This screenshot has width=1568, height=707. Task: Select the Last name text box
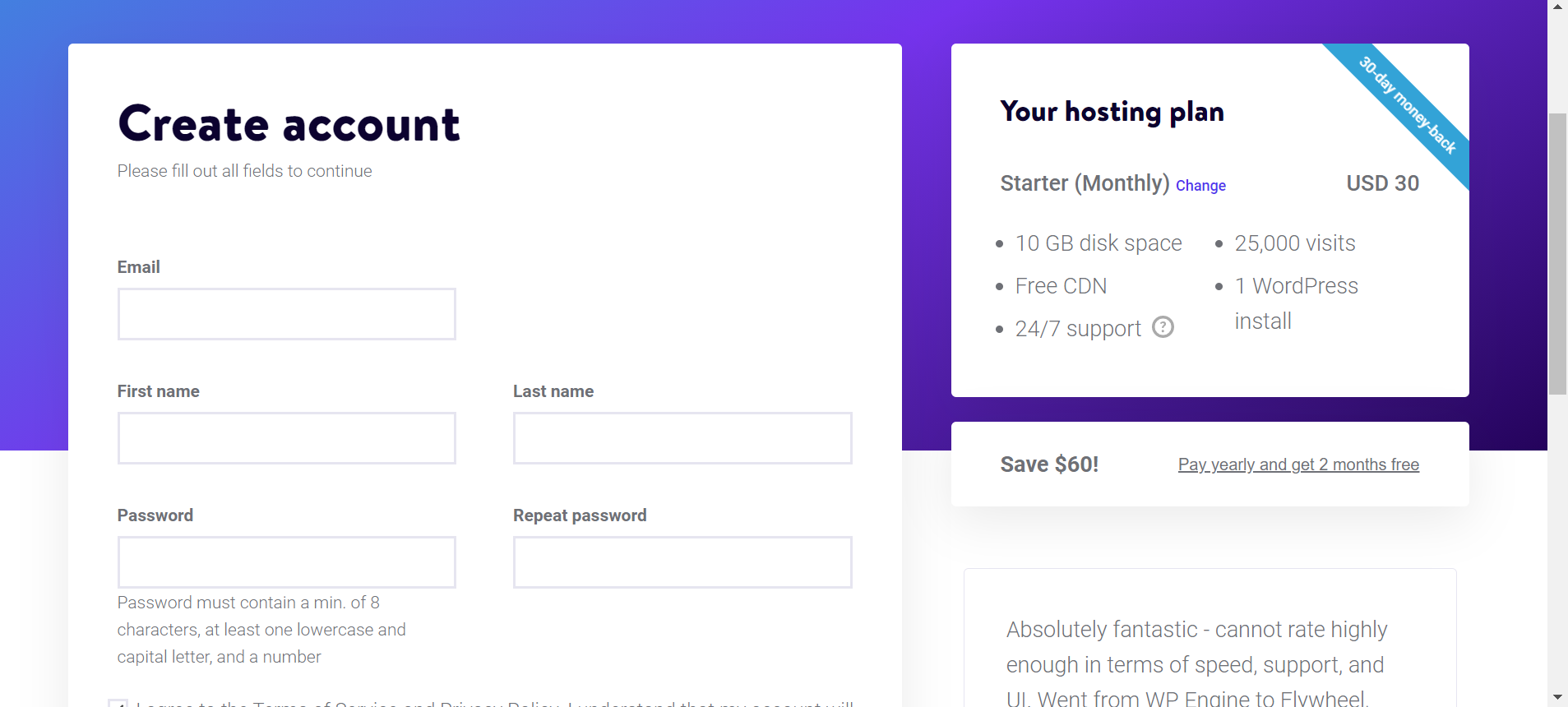(x=682, y=438)
